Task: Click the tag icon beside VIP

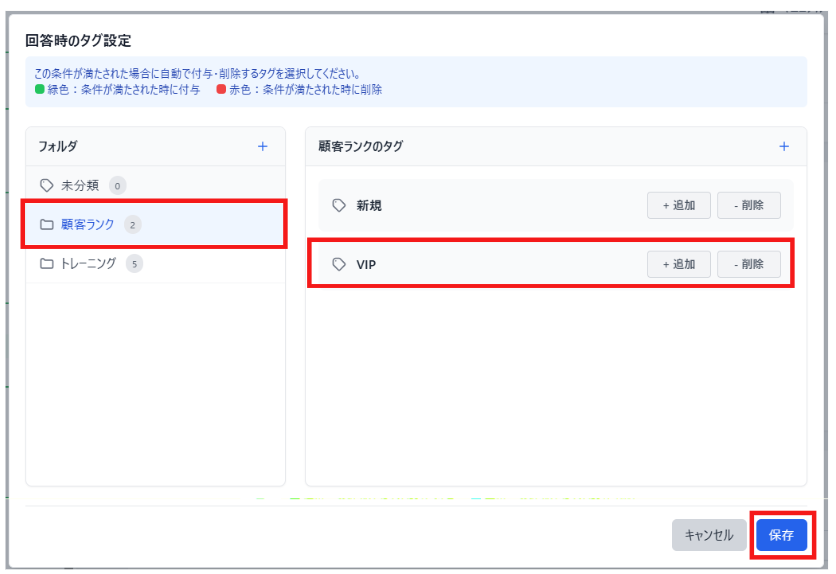Action: point(339,265)
